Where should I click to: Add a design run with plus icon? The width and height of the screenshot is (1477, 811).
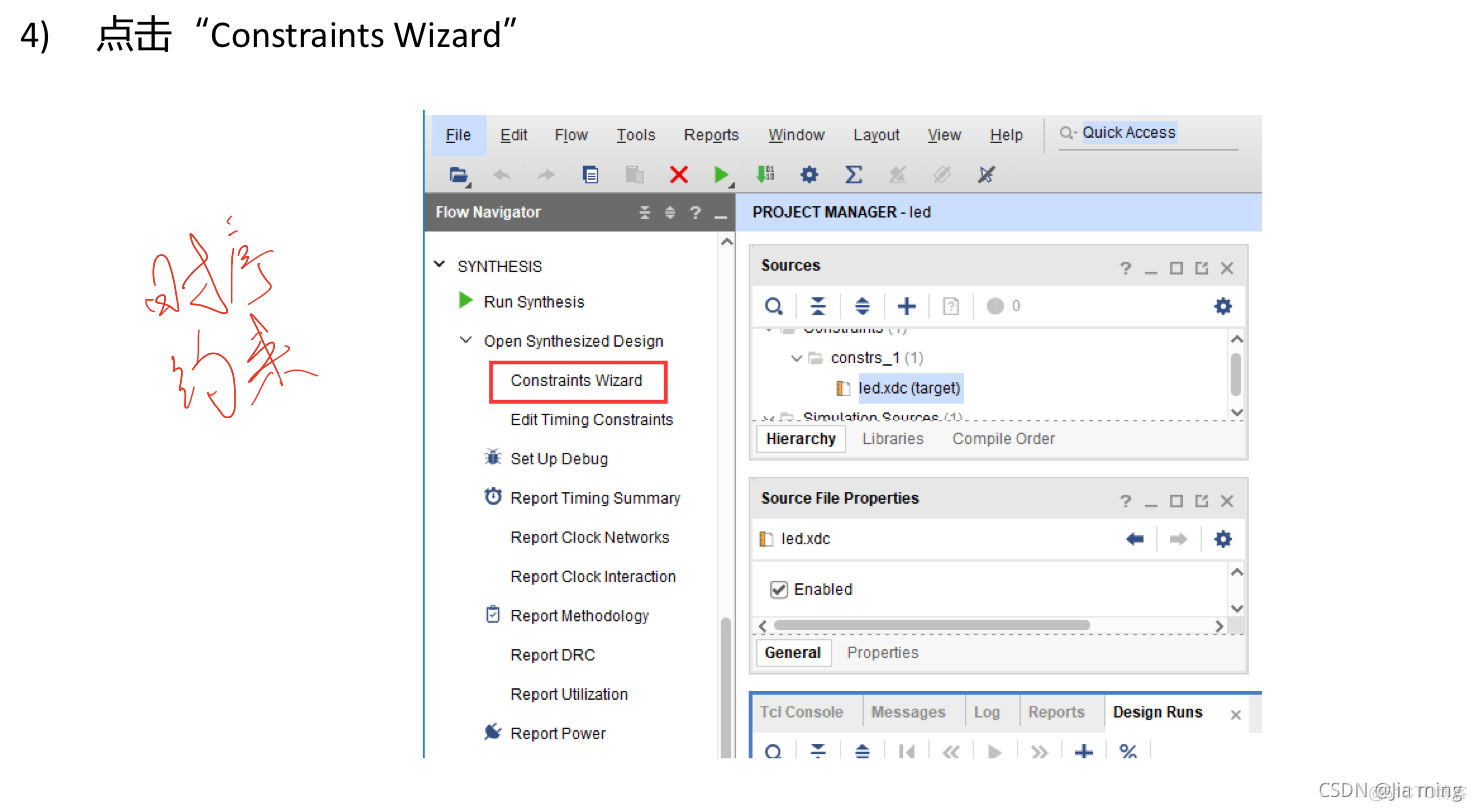point(1083,750)
